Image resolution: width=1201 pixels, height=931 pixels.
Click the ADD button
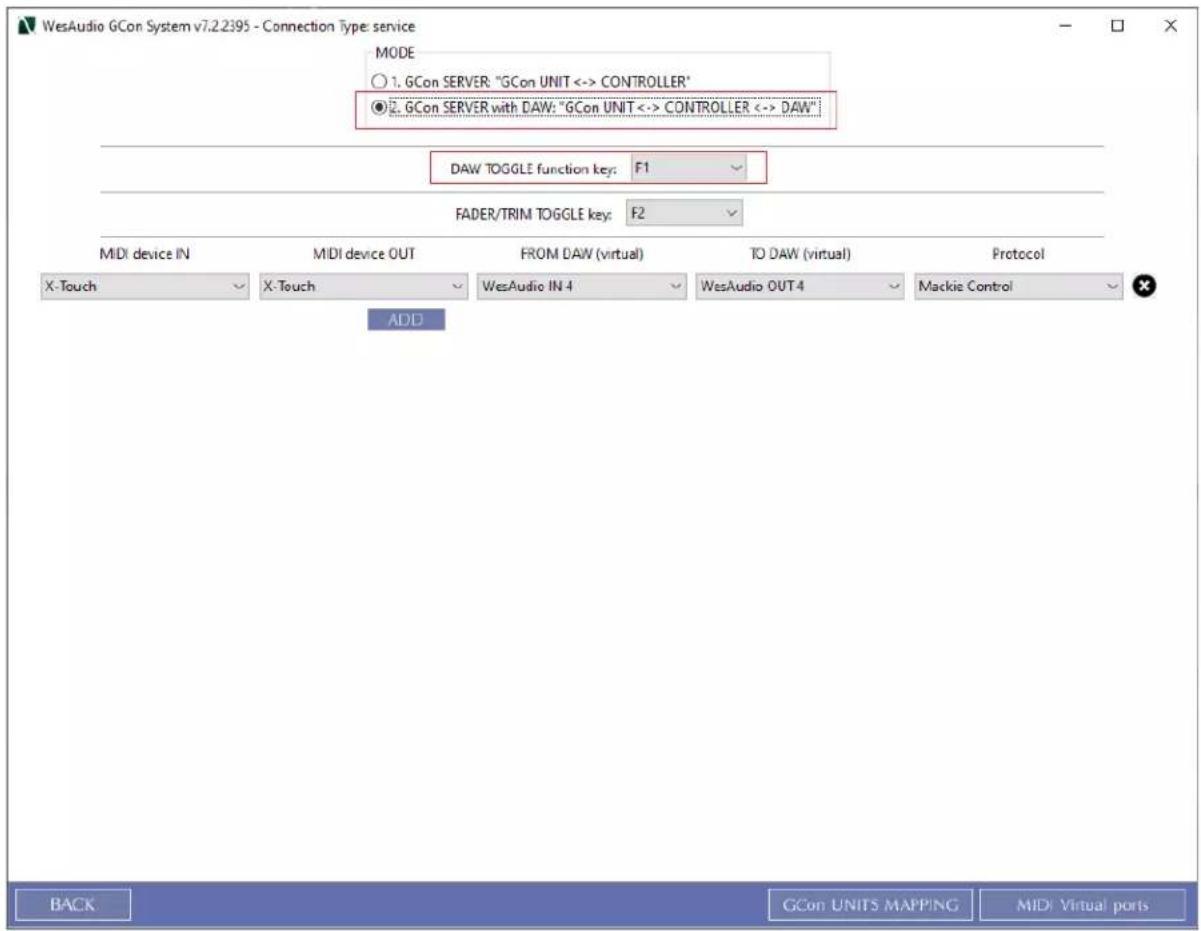click(406, 320)
